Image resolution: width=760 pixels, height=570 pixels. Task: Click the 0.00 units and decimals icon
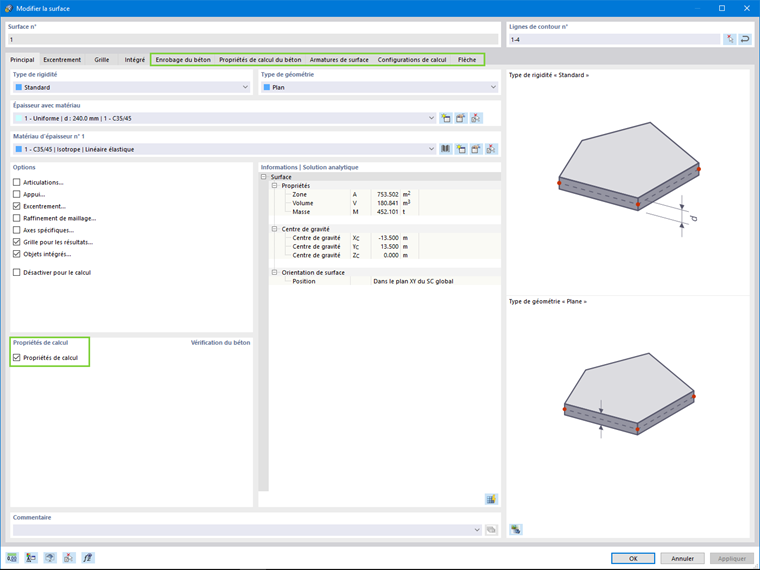12,558
